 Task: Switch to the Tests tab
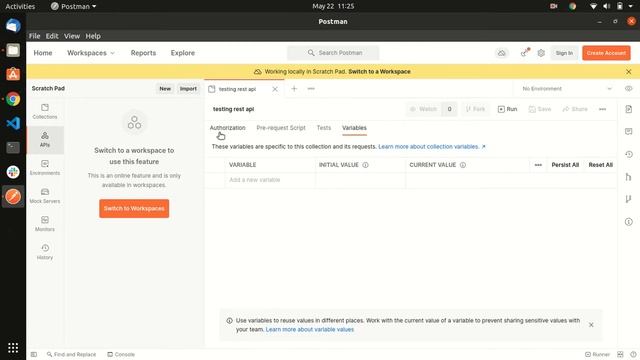click(x=324, y=128)
